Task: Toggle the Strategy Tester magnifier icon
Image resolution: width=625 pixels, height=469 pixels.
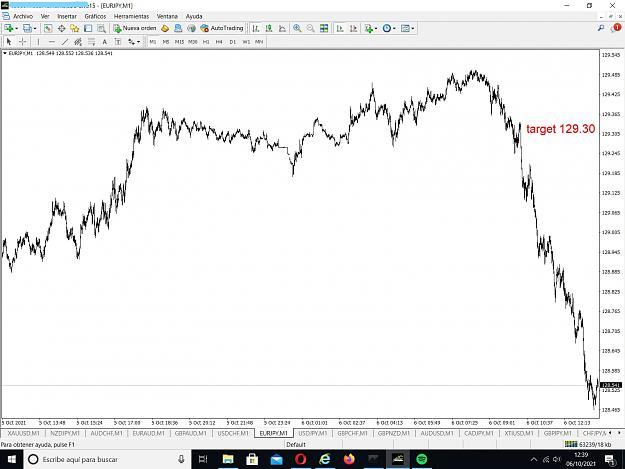Action: 102,28
